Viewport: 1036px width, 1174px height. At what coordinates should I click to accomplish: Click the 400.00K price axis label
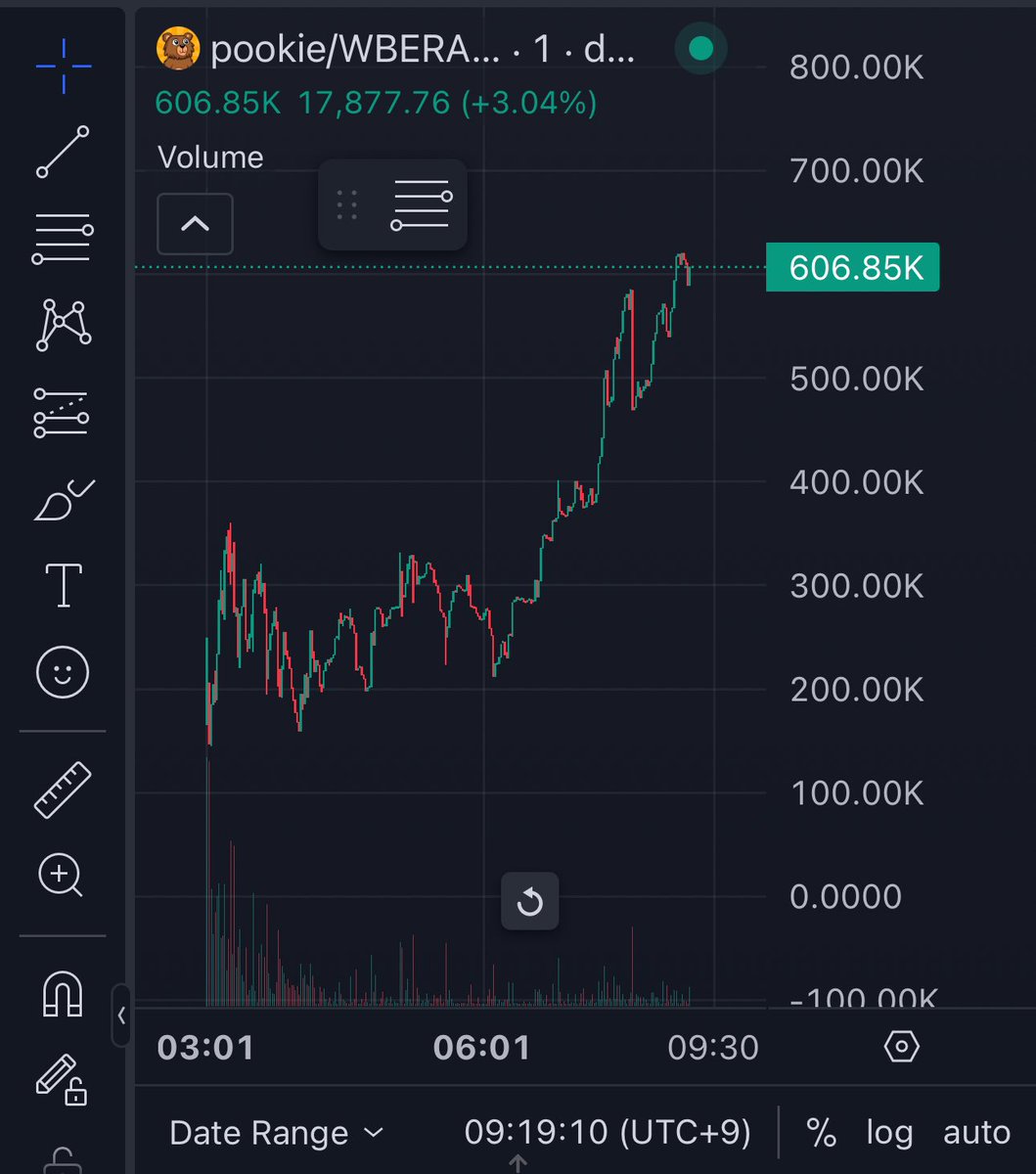click(856, 482)
